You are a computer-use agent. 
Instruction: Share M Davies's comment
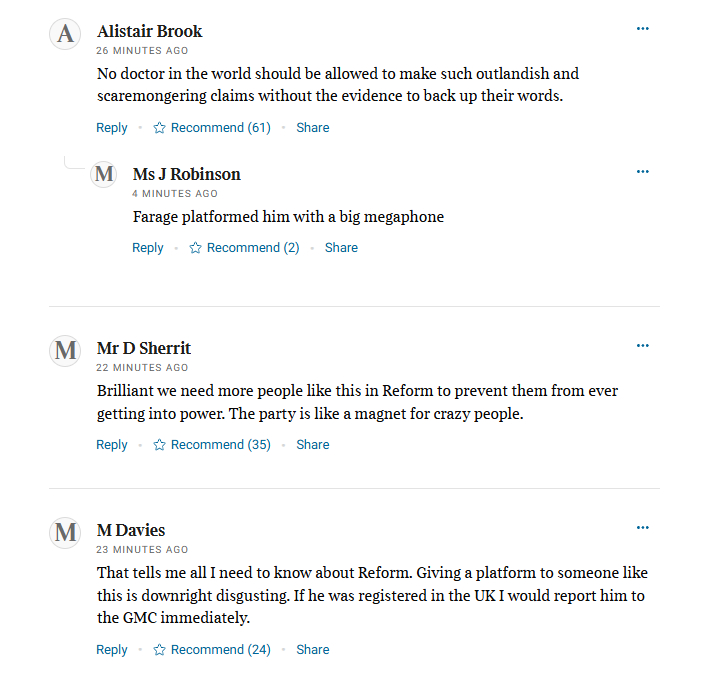(x=312, y=650)
